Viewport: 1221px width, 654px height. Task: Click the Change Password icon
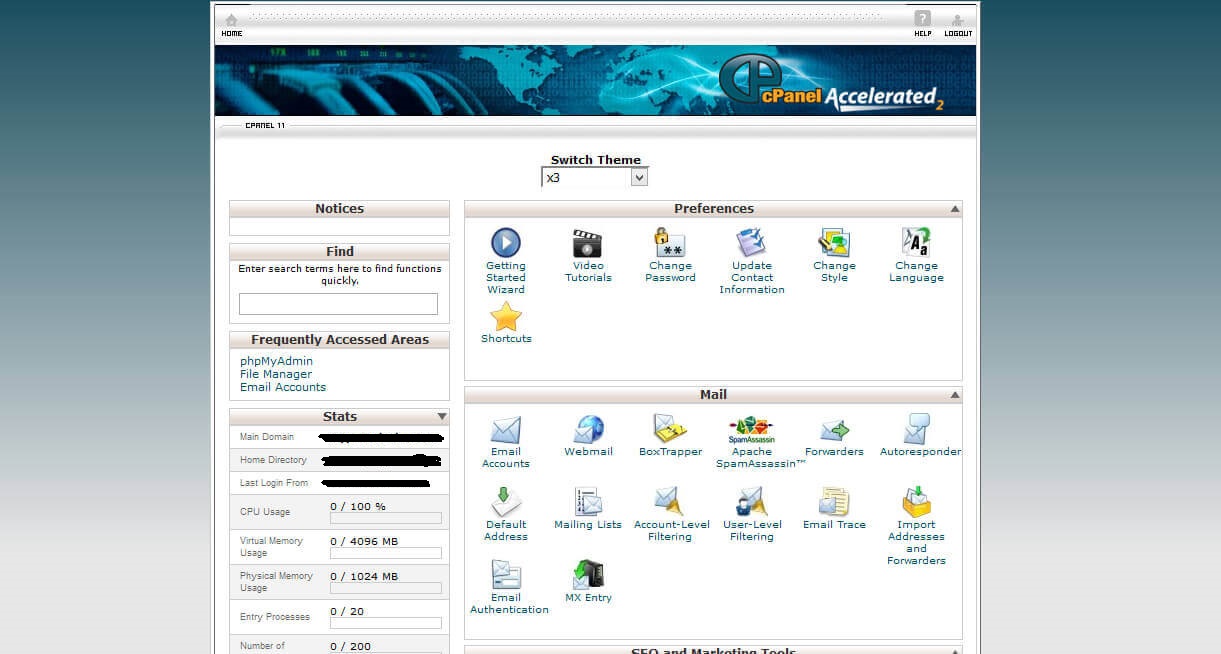click(670, 243)
